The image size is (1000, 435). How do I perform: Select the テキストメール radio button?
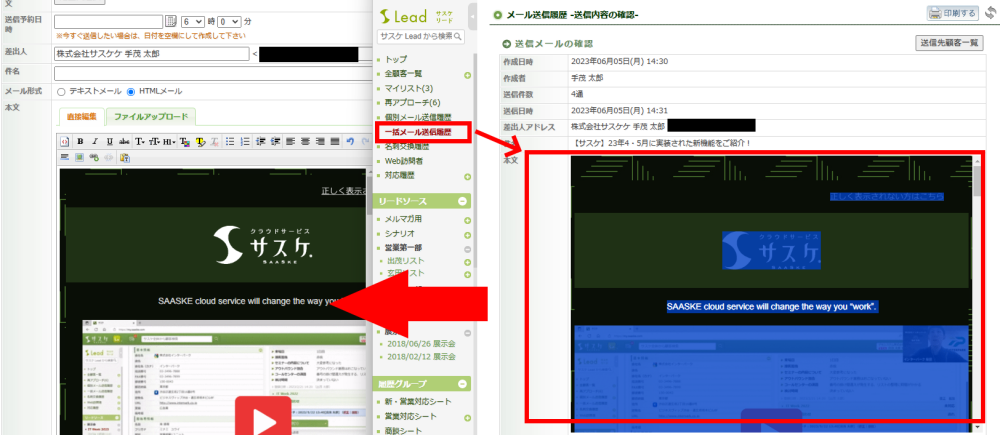[x=61, y=92]
